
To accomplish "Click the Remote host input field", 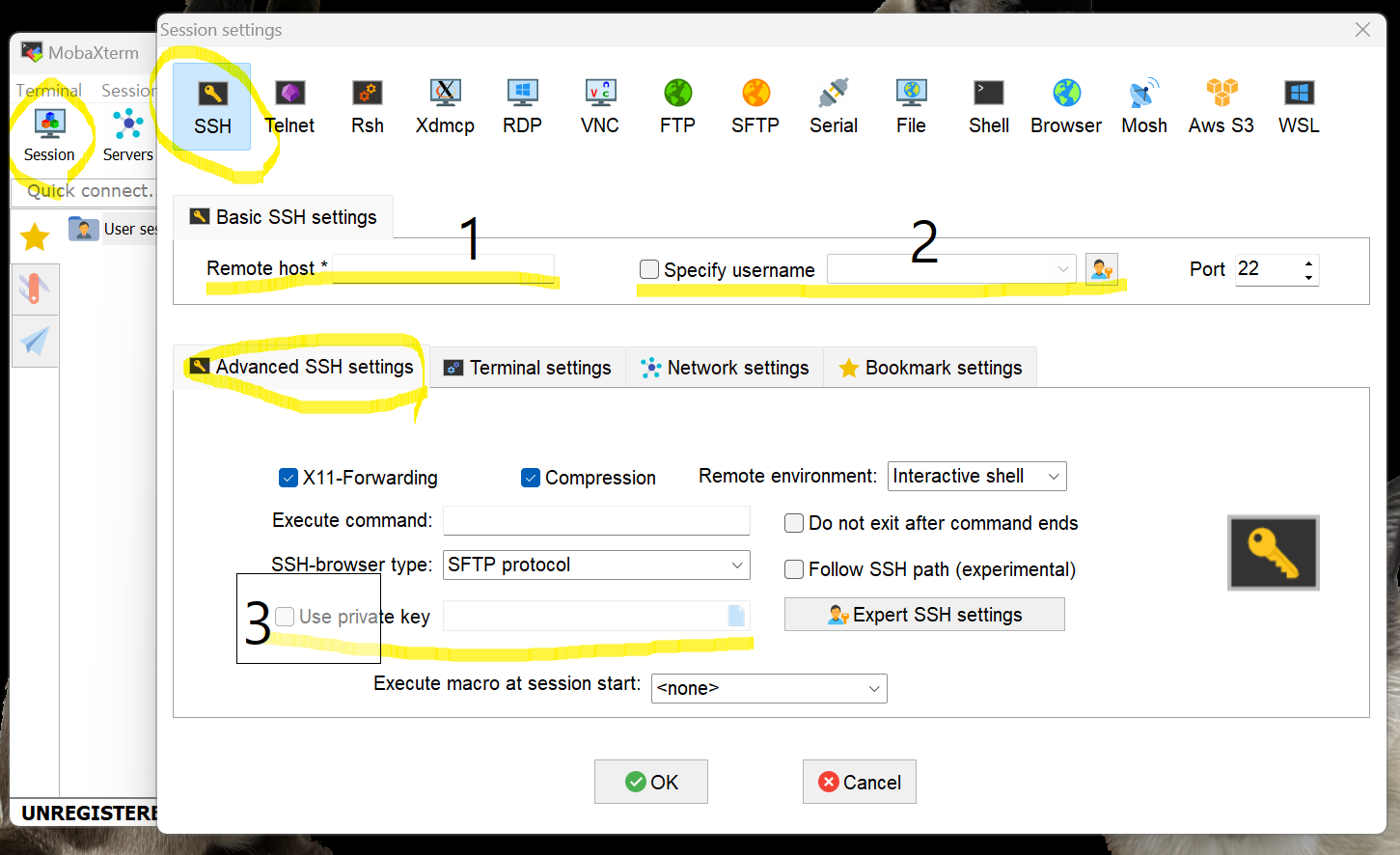I will (444, 268).
